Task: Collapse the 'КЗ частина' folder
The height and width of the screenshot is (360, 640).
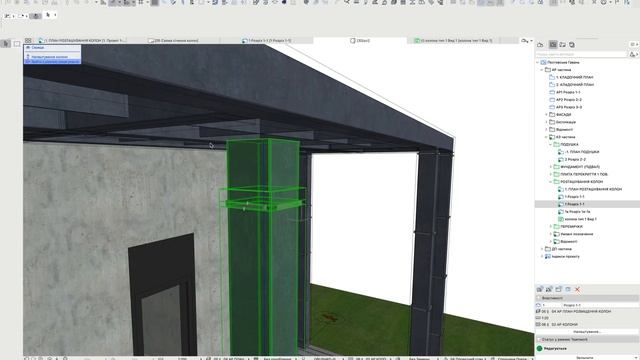Action: tap(547, 137)
